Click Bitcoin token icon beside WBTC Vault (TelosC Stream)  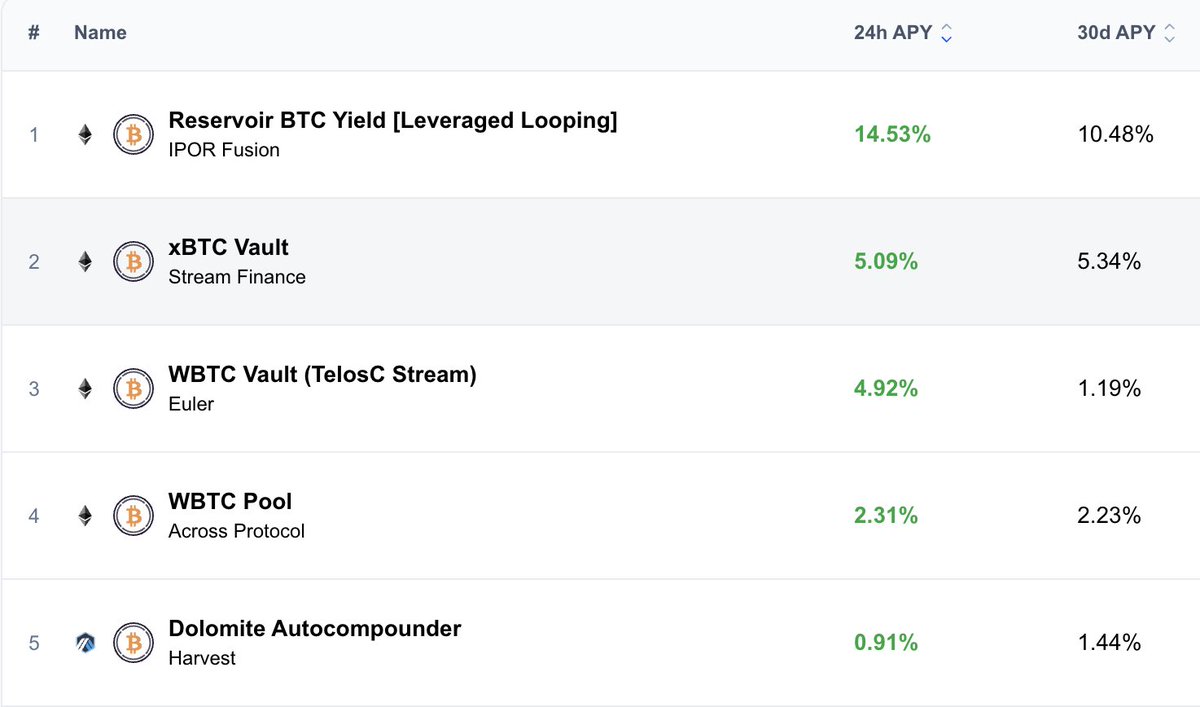131,388
